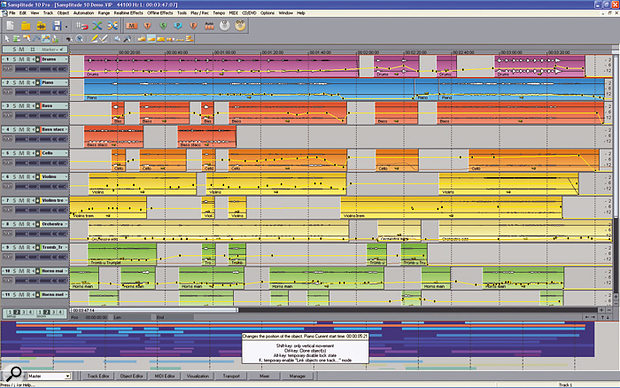Arm record on Bass track
This screenshot has height=388, width=620.
[x=28, y=106]
